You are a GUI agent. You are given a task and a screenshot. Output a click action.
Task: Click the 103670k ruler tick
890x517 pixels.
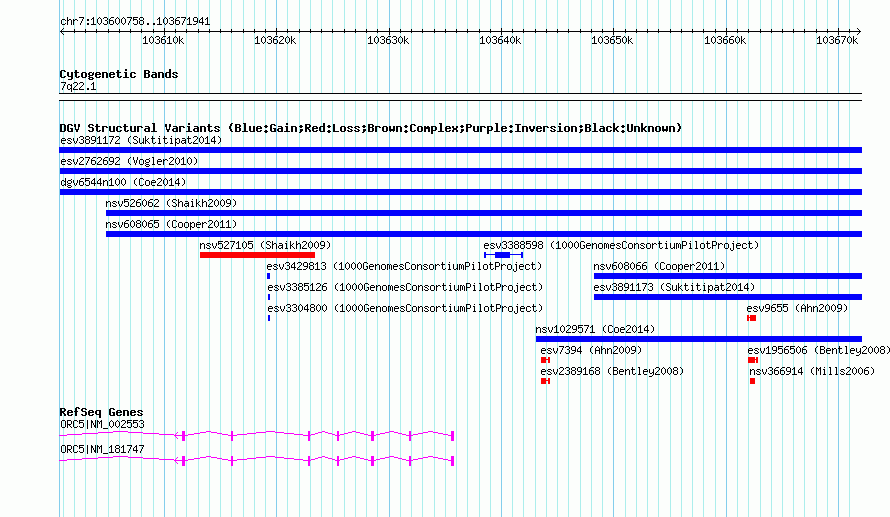click(837, 40)
